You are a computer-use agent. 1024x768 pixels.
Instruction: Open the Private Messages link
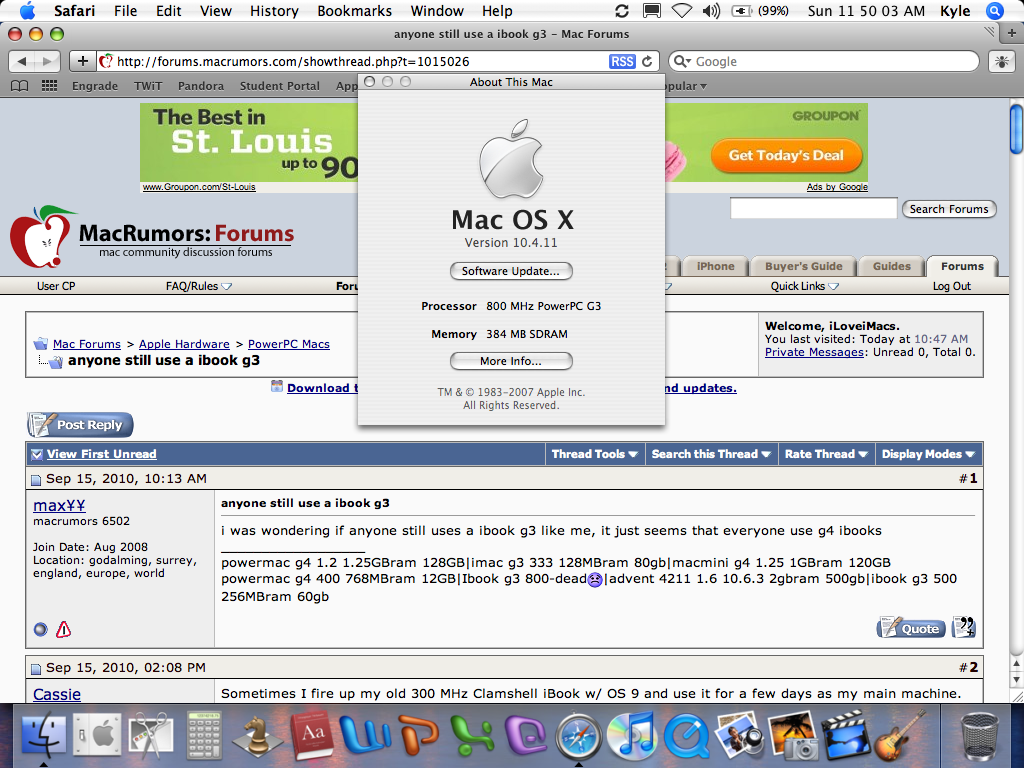(814, 352)
